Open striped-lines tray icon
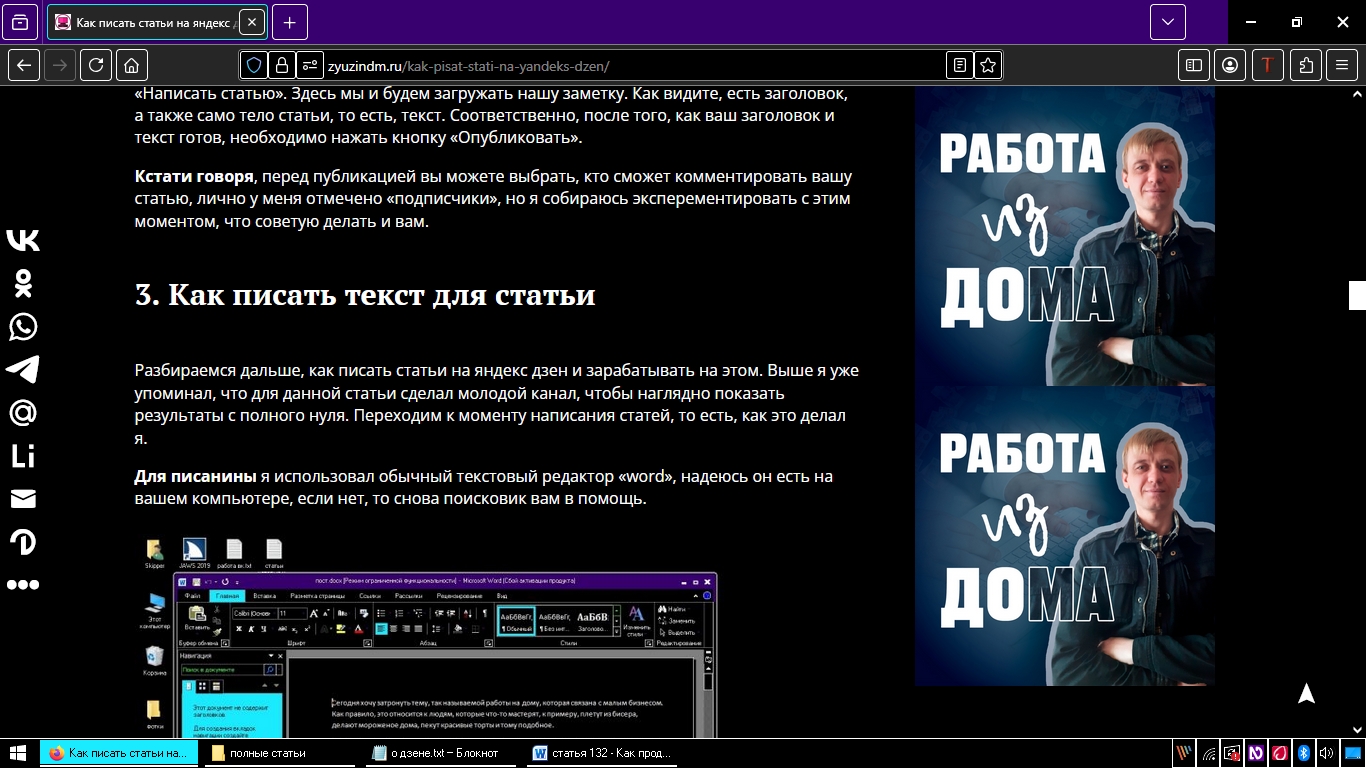Screen dimensions: 1366x768 (1184, 753)
